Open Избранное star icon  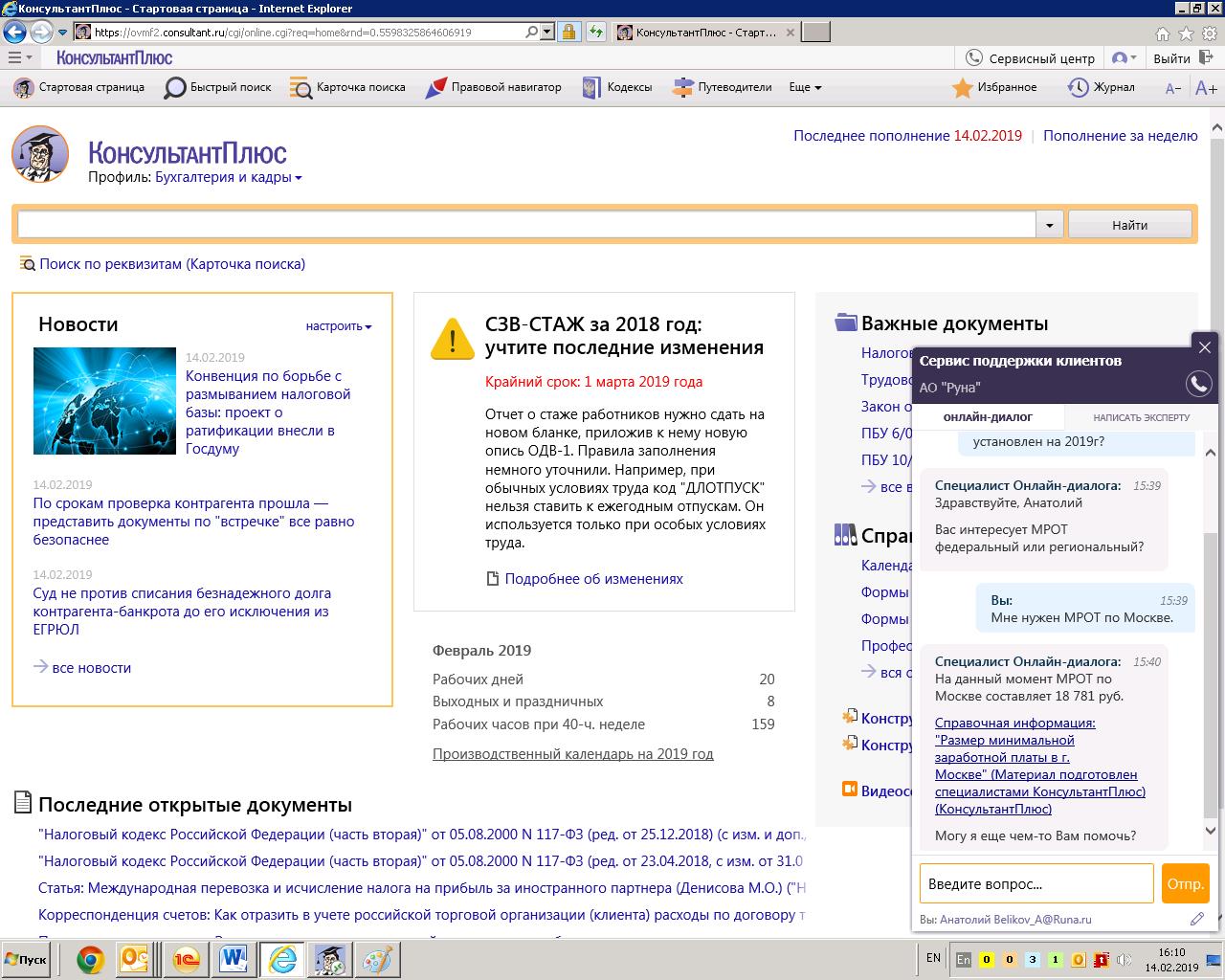coord(963,88)
